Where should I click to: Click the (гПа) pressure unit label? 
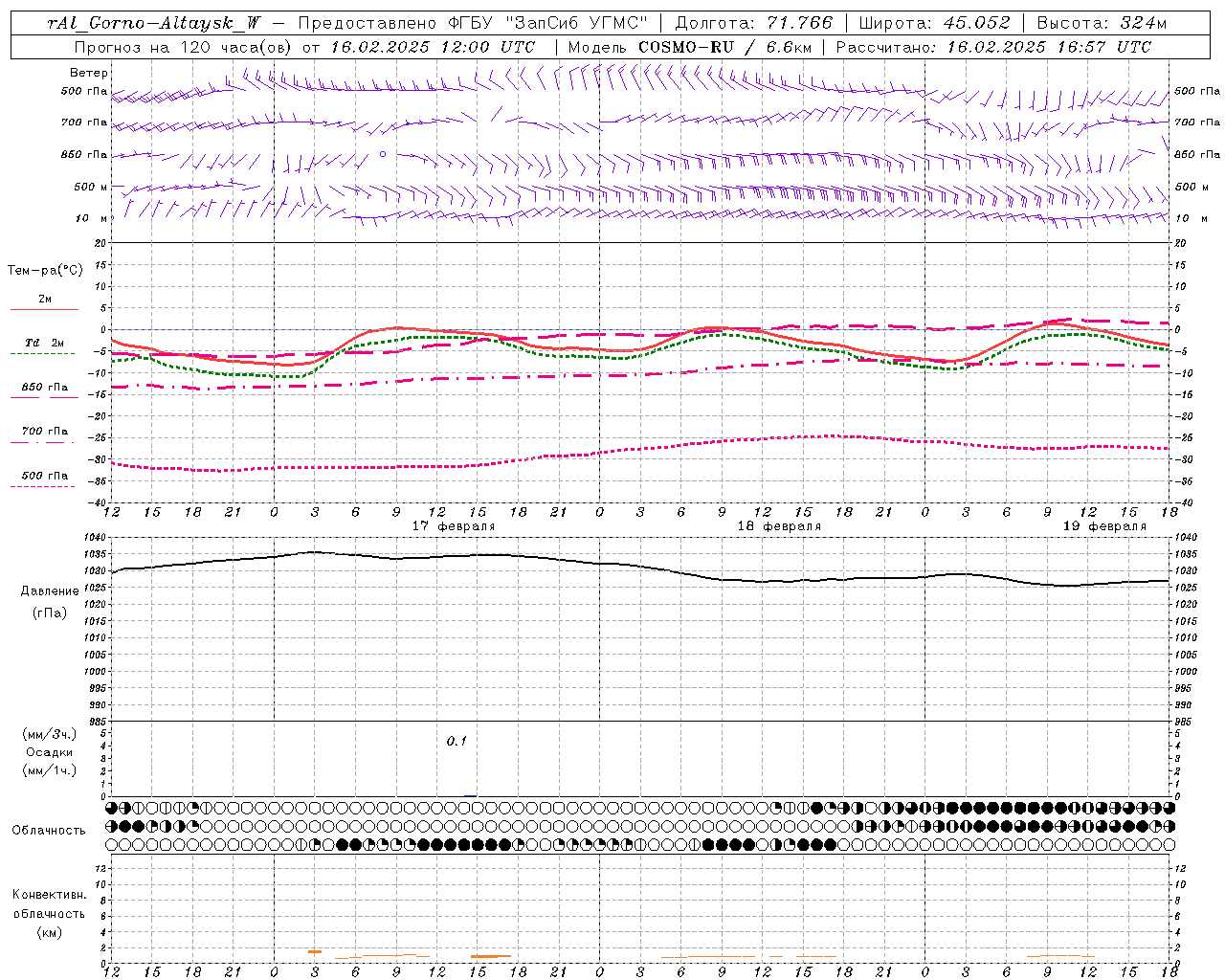pyautogui.click(x=50, y=612)
